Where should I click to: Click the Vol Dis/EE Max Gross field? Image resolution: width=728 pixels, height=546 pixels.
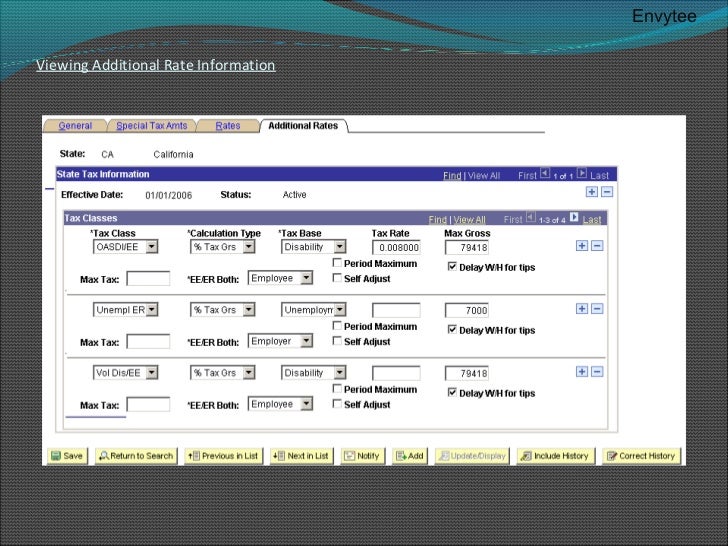[467, 373]
